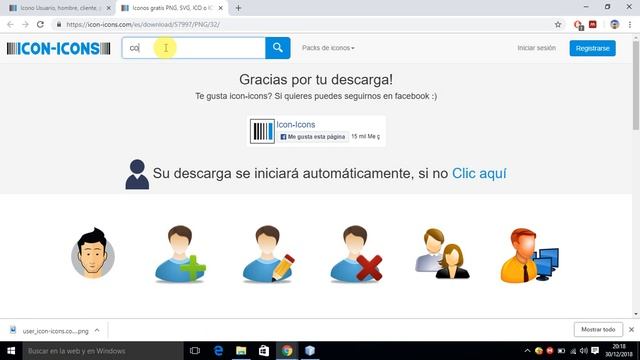Screen dimensions: 640x360
Task: Open the blue cube app on taskbar
Action: [310, 351]
